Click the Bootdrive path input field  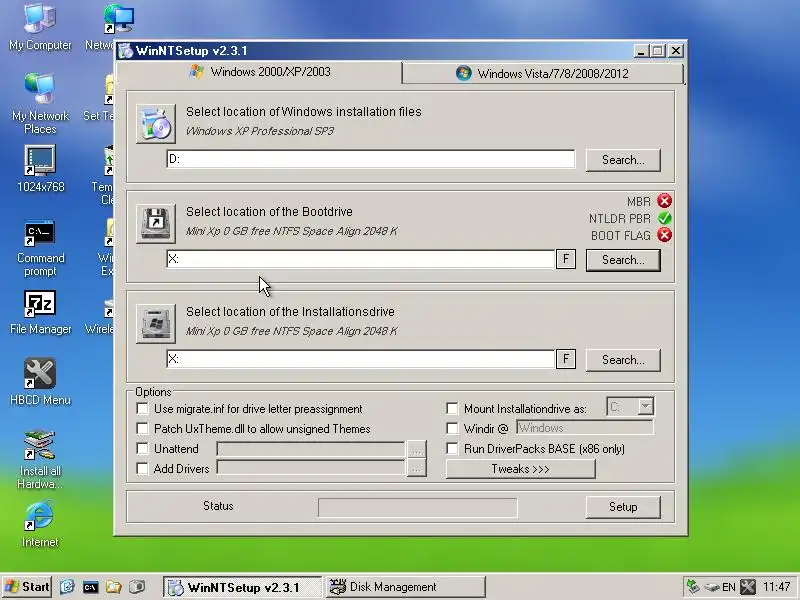tap(360, 259)
